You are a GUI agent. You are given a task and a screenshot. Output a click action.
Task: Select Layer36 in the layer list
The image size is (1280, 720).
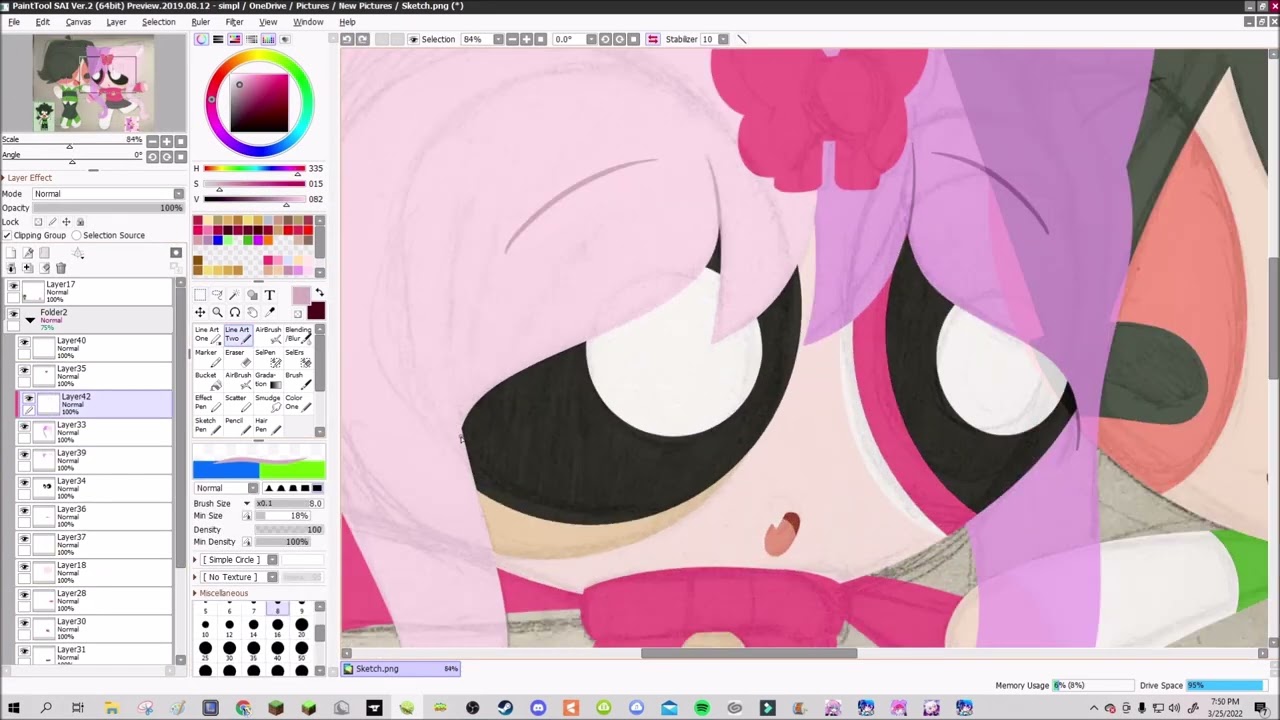(x=95, y=516)
